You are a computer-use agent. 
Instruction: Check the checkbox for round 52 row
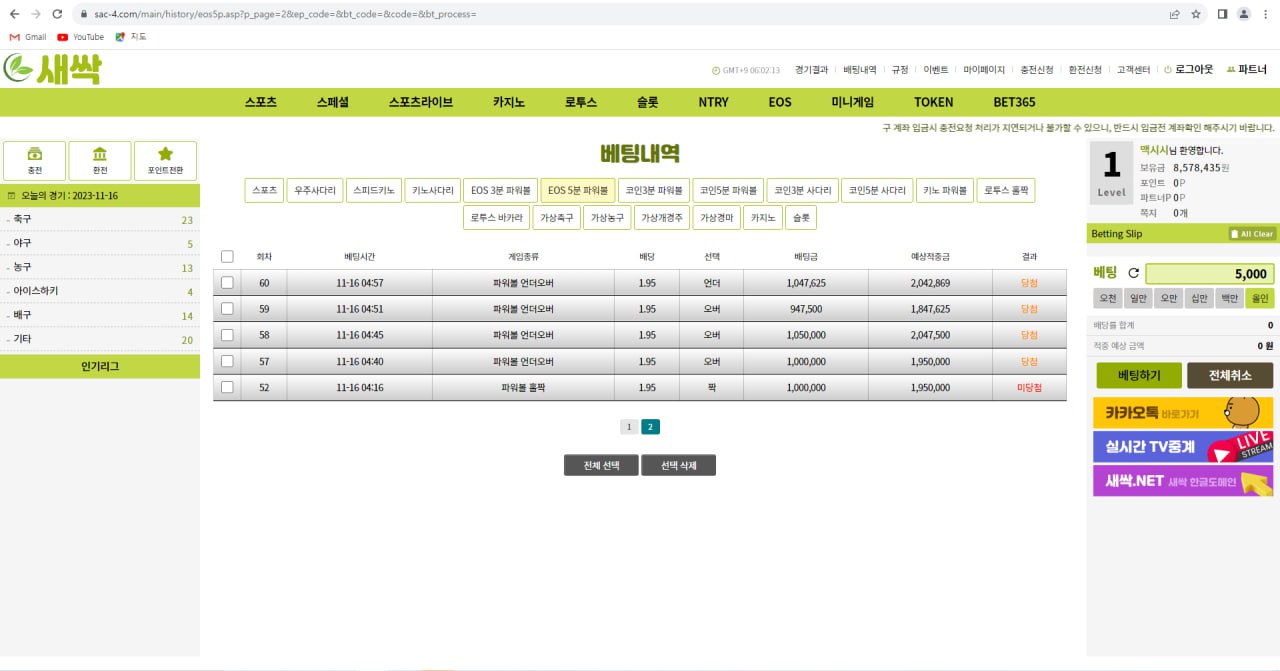pos(227,387)
